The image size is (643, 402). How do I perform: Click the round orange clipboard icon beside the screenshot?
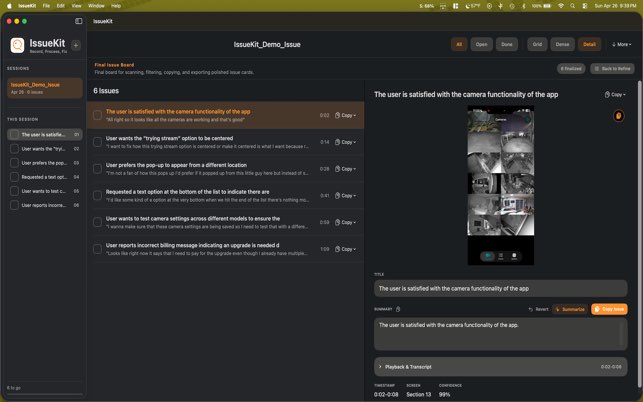click(x=618, y=116)
